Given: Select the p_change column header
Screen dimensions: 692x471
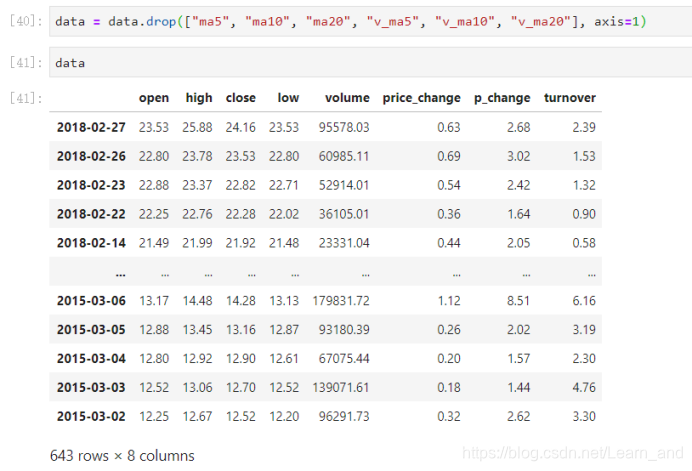Looking at the screenshot, I should [502, 98].
